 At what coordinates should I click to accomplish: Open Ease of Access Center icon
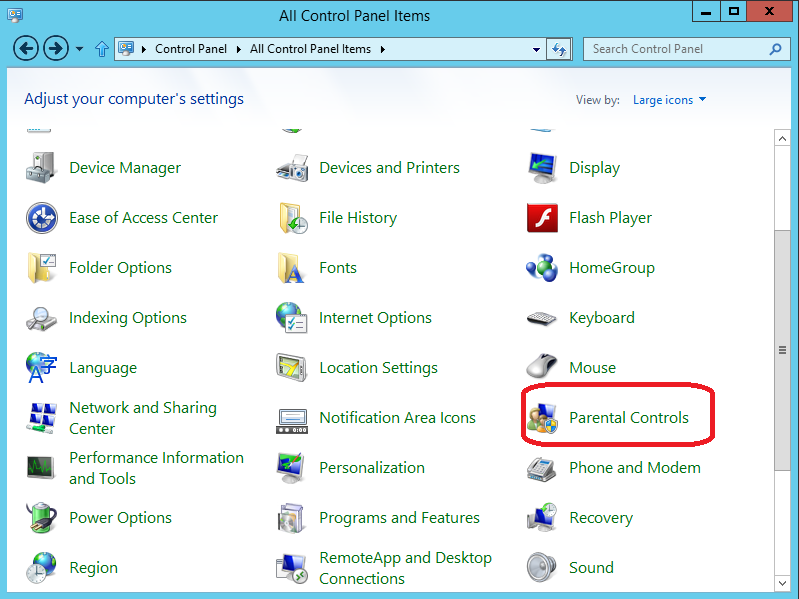tap(42, 217)
